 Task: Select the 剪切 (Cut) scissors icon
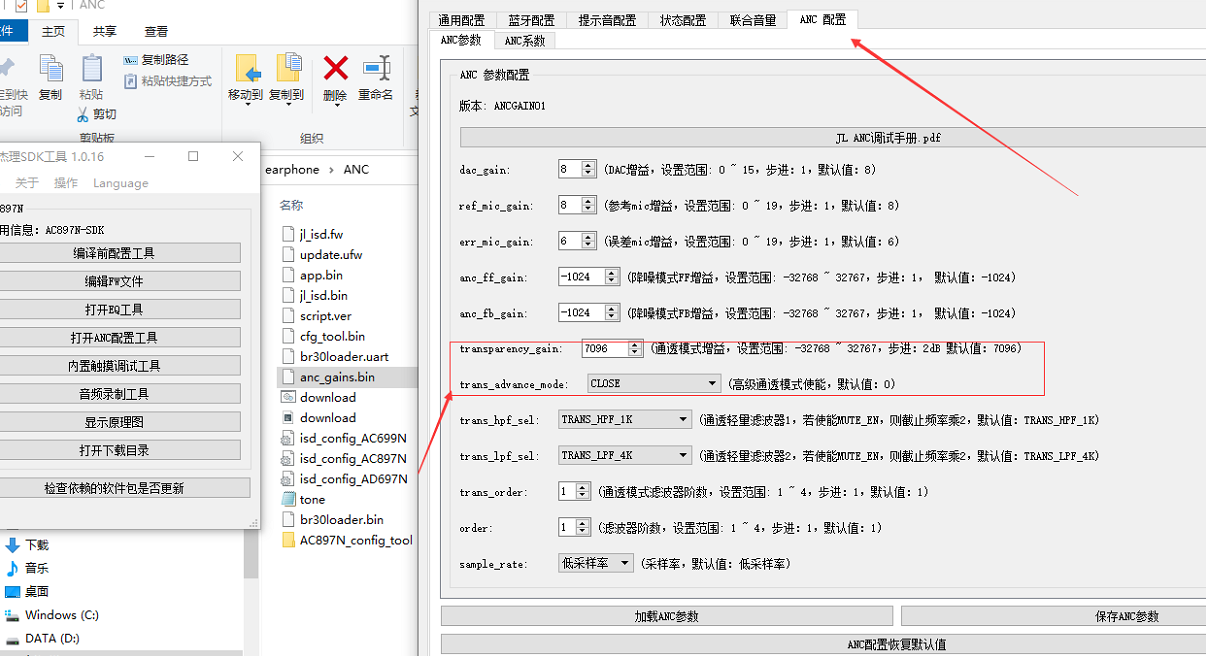[84, 113]
